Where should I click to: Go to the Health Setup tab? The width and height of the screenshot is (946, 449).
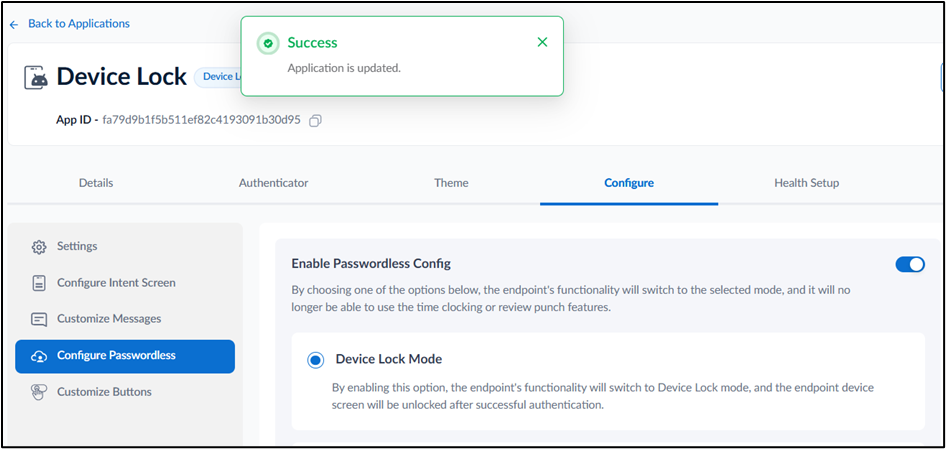point(807,183)
